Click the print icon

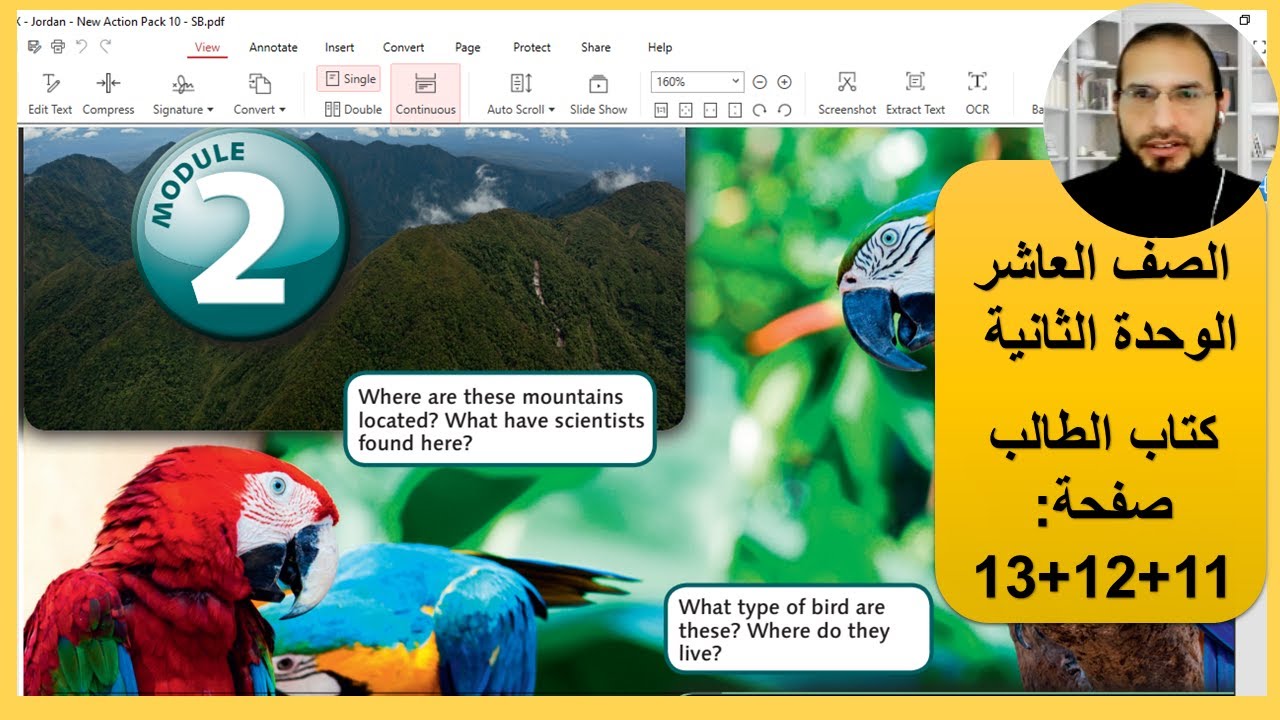pyautogui.click(x=58, y=47)
